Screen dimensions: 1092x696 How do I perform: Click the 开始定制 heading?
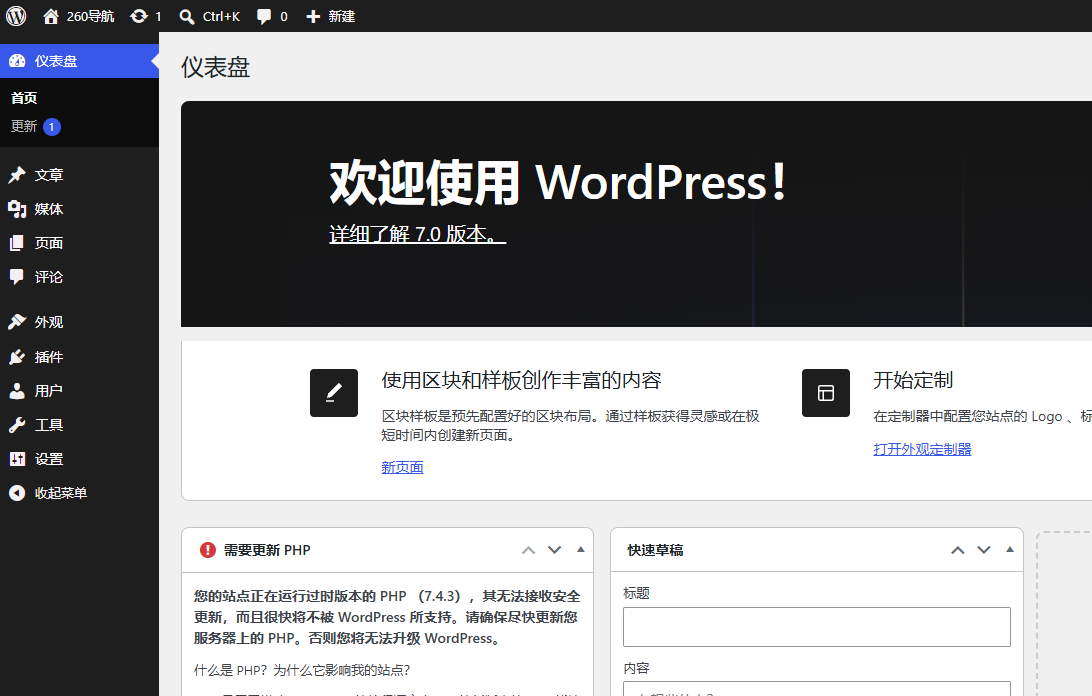click(x=913, y=380)
